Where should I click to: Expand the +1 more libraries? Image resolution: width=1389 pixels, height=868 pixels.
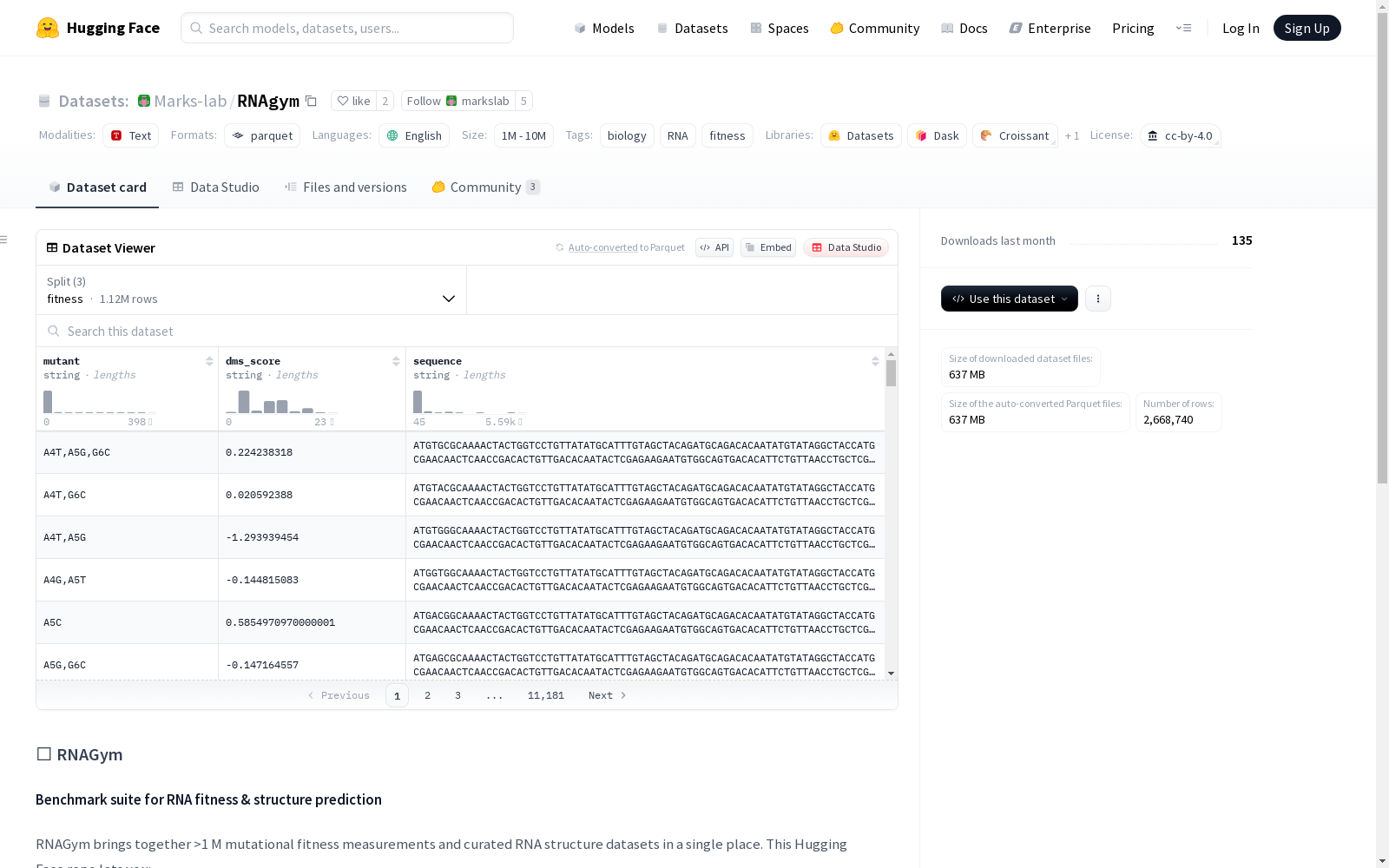[1072, 135]
